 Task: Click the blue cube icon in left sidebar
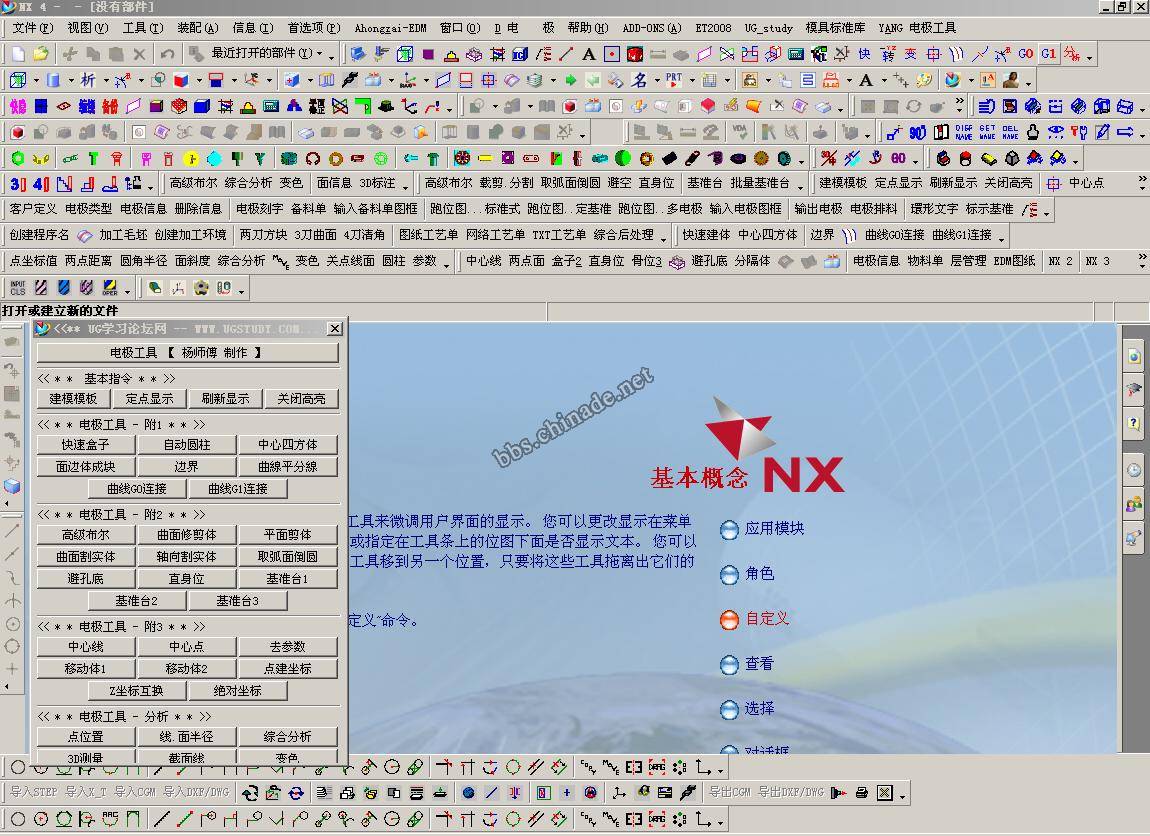click(12, 486)
